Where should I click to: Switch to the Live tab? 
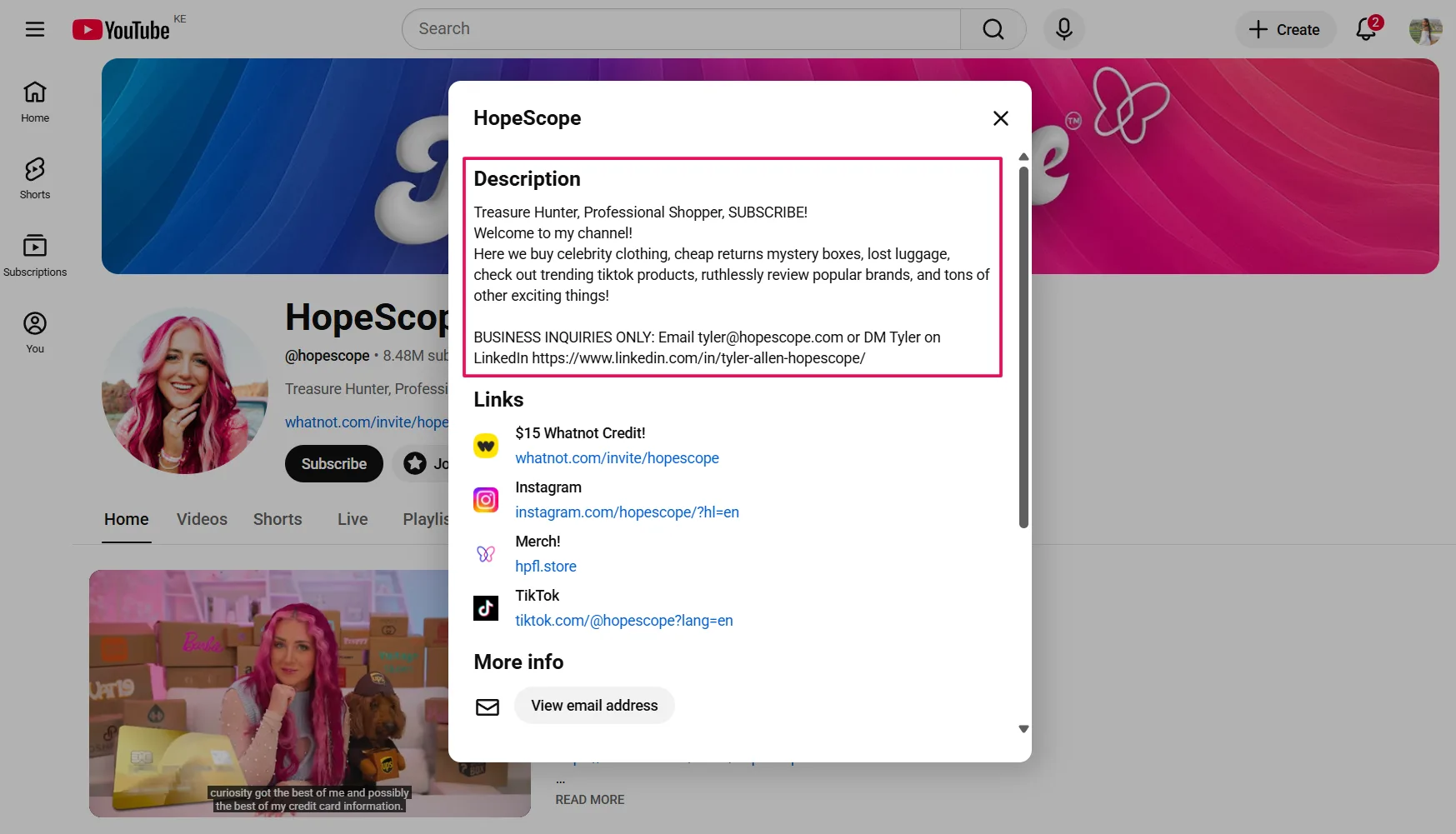353,519
